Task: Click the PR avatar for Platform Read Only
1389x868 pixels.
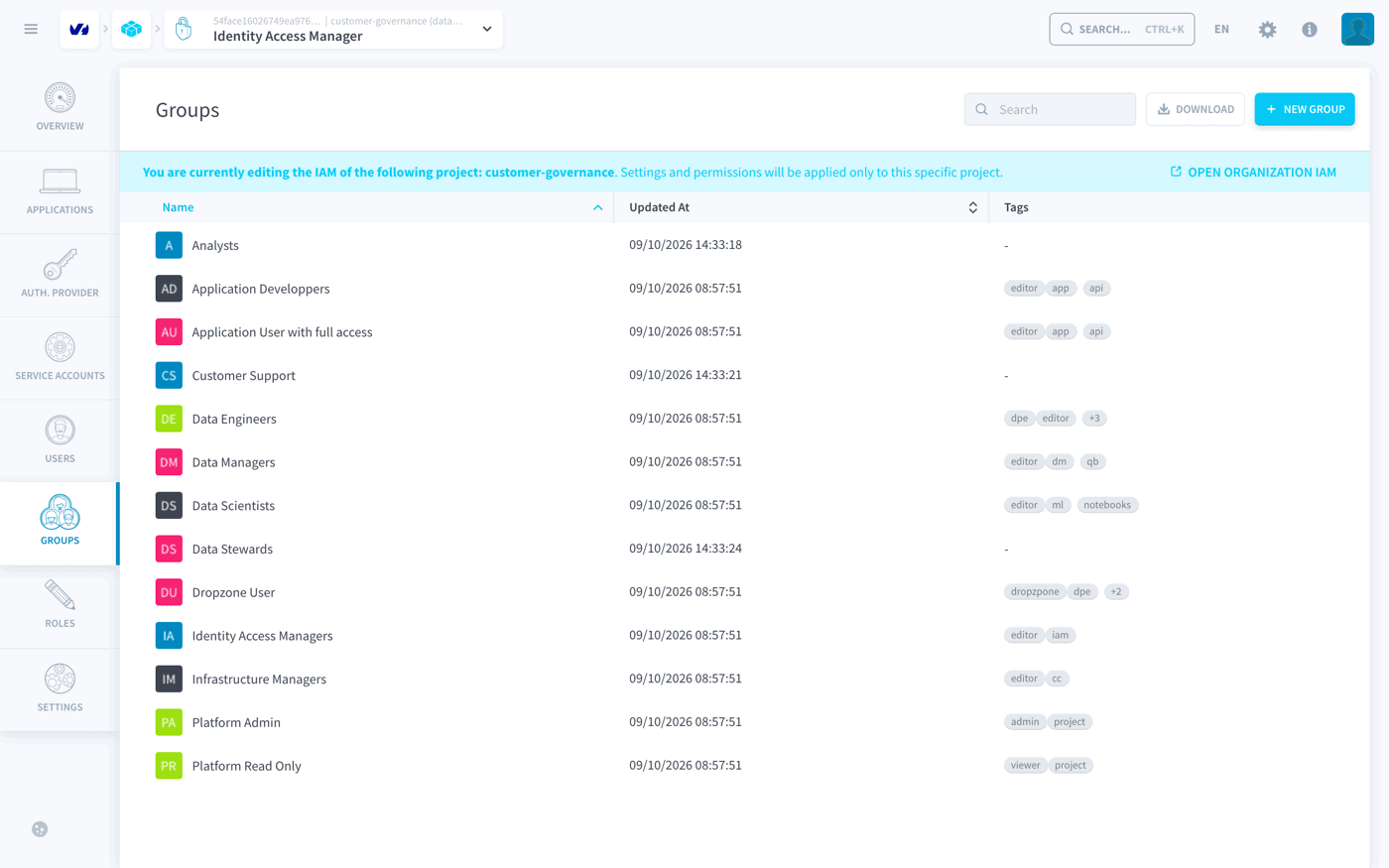Action: 169,766
